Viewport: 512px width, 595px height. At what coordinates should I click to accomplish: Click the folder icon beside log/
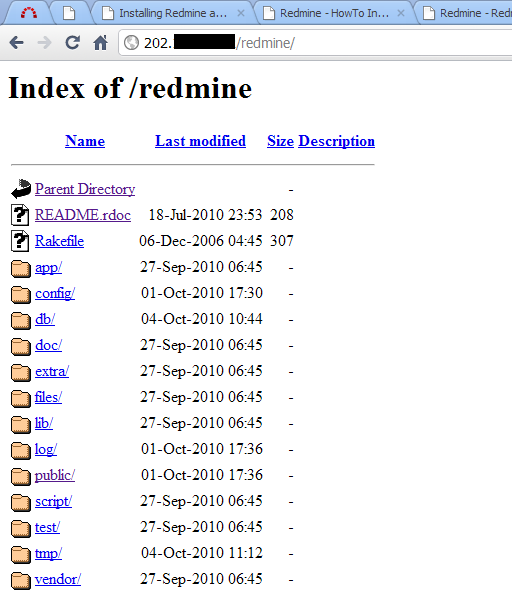[21, 451]
